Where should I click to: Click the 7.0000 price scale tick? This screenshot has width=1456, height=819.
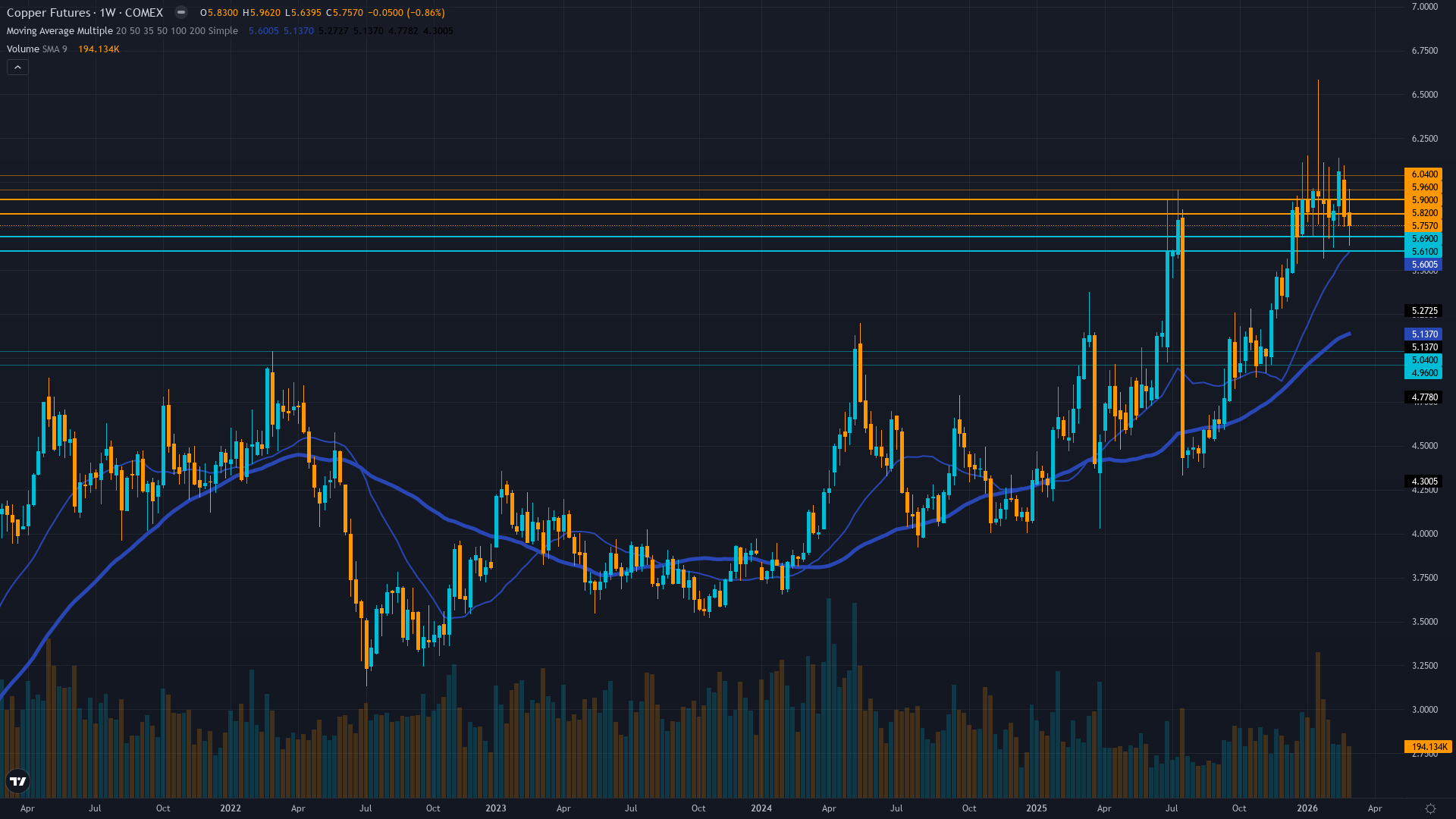click(1424, 7)
